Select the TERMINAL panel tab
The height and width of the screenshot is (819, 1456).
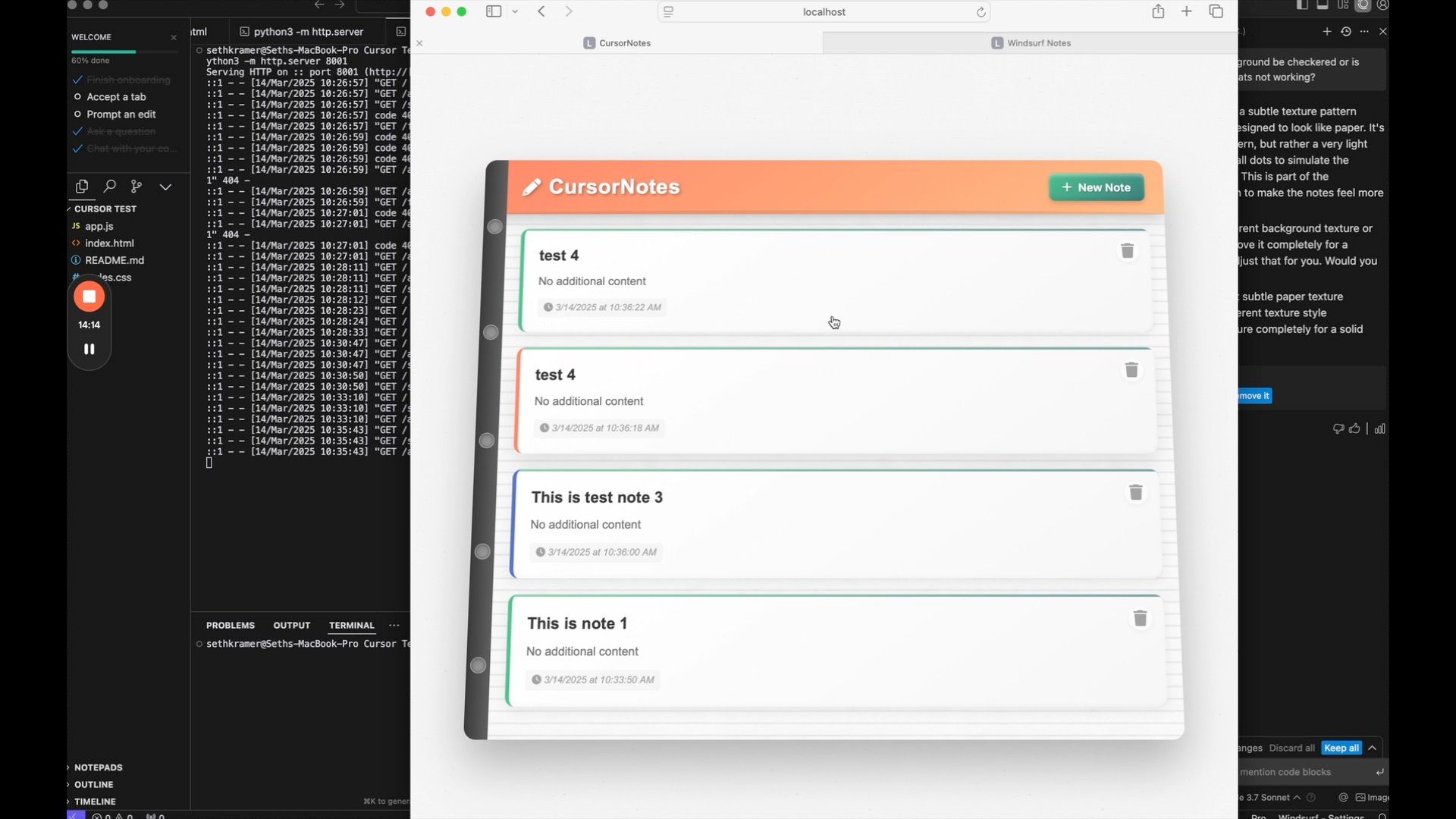[x=352, y=626]
